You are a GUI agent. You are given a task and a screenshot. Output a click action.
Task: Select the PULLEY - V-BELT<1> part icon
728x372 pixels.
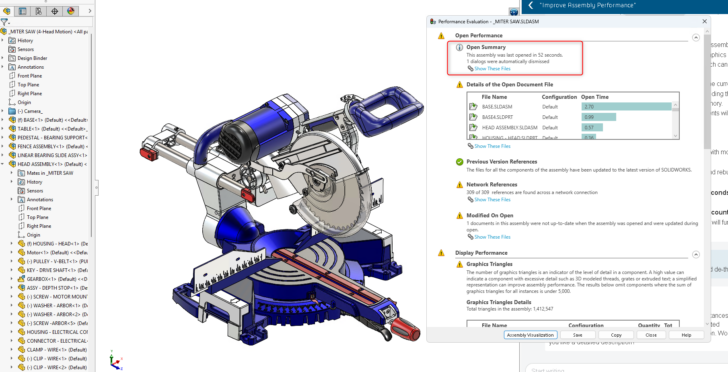click(21, 261)
